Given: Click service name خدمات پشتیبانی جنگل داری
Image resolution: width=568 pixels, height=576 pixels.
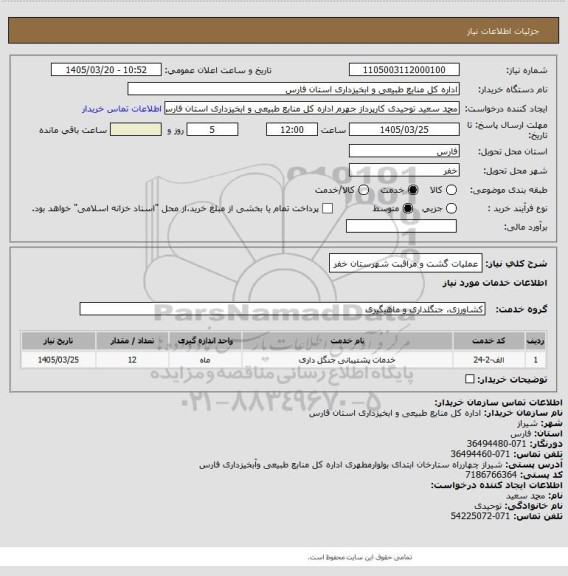Looking at the screenshot, I should (347, 360).
